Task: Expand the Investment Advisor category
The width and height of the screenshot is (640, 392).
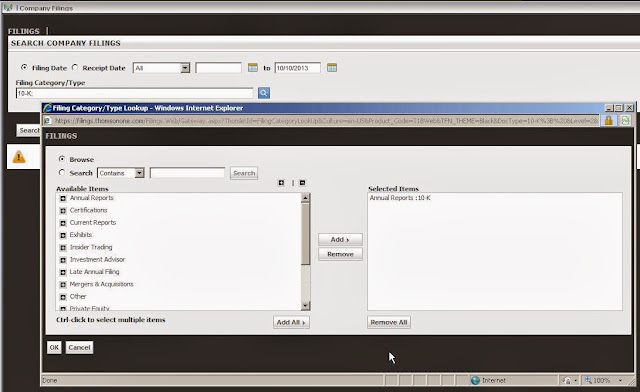Action: (x=63, y=260)
